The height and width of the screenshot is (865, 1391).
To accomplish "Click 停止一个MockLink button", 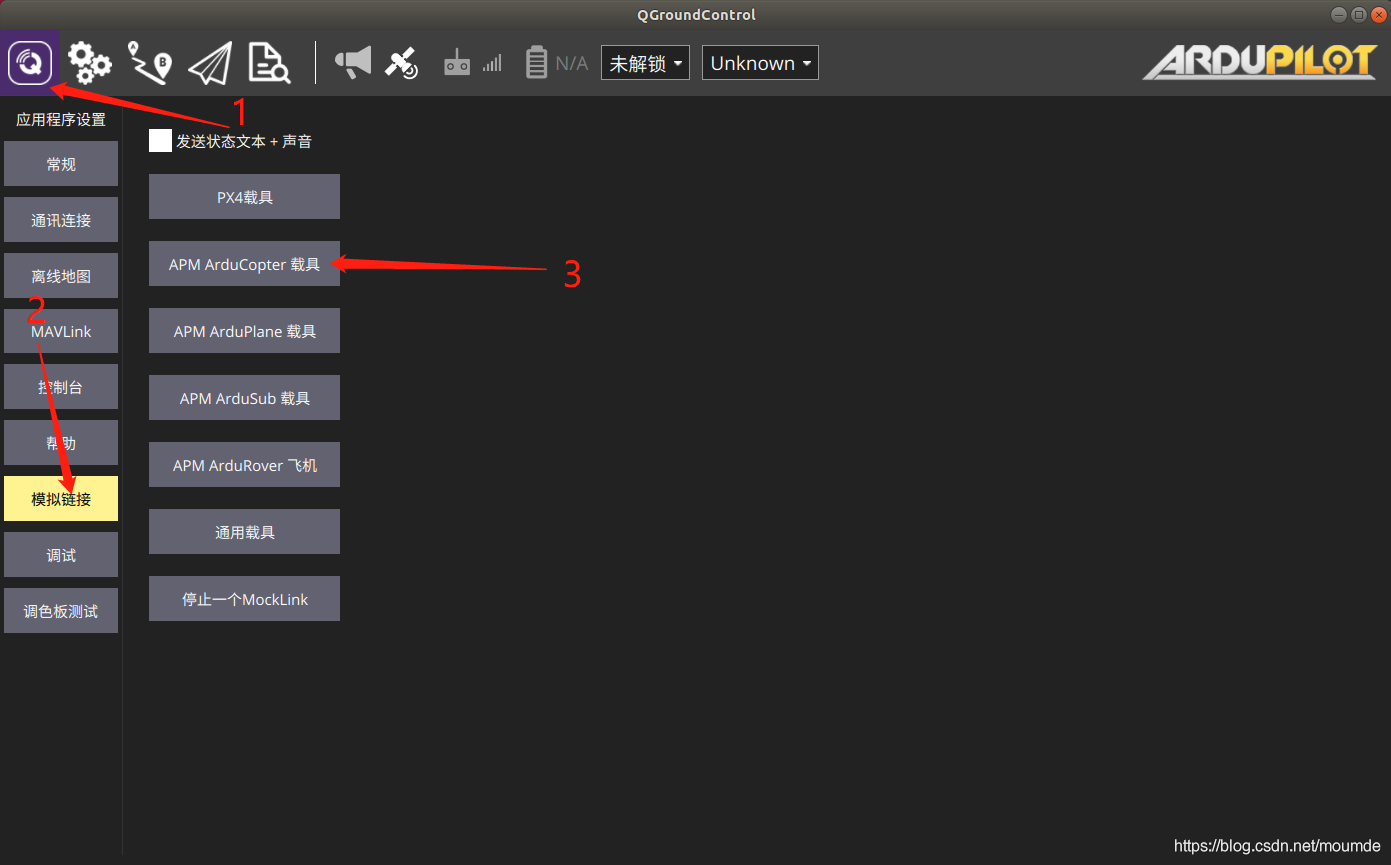I will pos(244,599).
